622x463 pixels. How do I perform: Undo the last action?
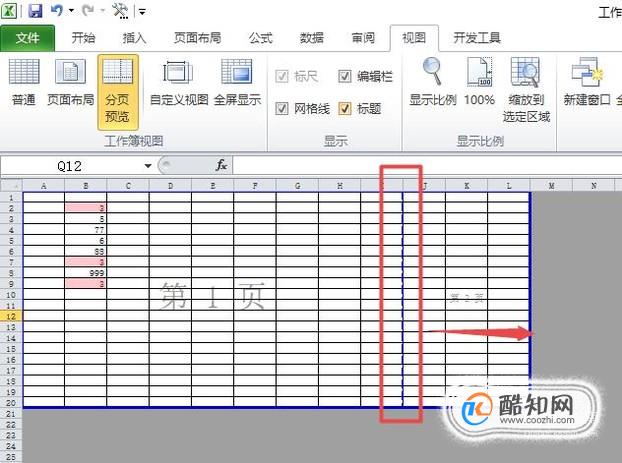56,10
